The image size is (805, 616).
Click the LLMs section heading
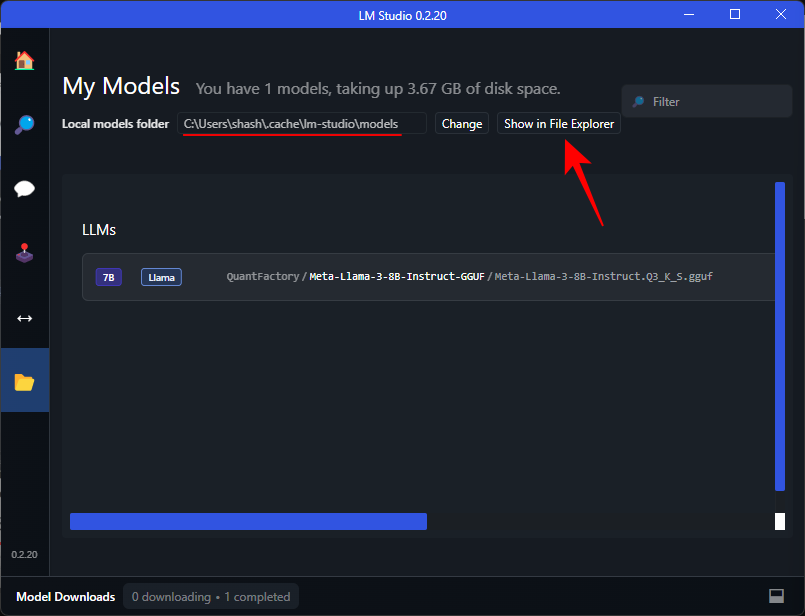99,229
